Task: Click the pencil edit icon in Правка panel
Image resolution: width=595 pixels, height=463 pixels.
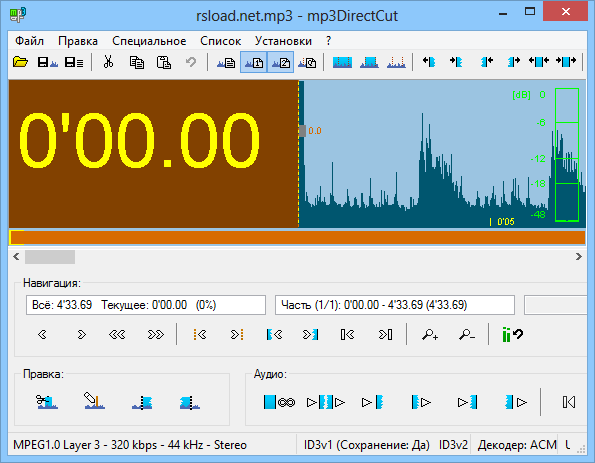Action: [x=94, y=401]
